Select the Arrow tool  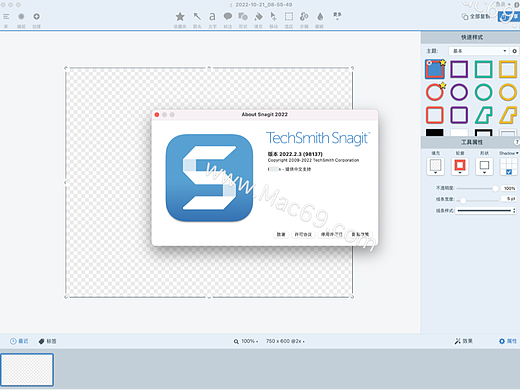pyautogui.click(x=197, y=16)
